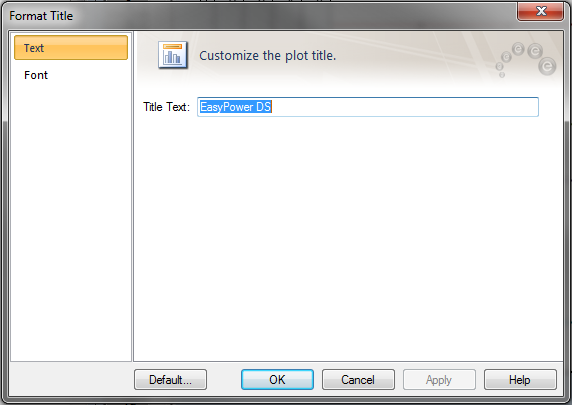Click the largest "e" bubble in the logo
The width and height of the screenshot is (572, 405).
click(547, 66)
